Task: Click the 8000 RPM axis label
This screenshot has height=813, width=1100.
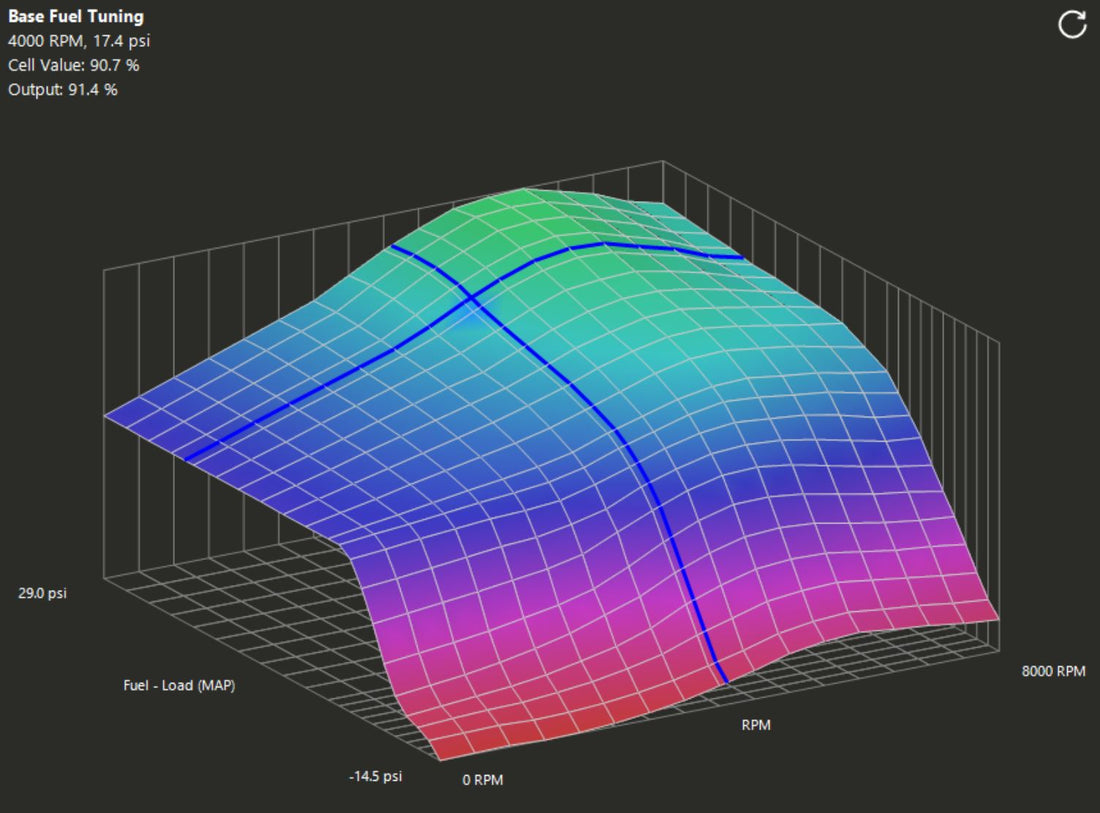Action: point(1053,671)
